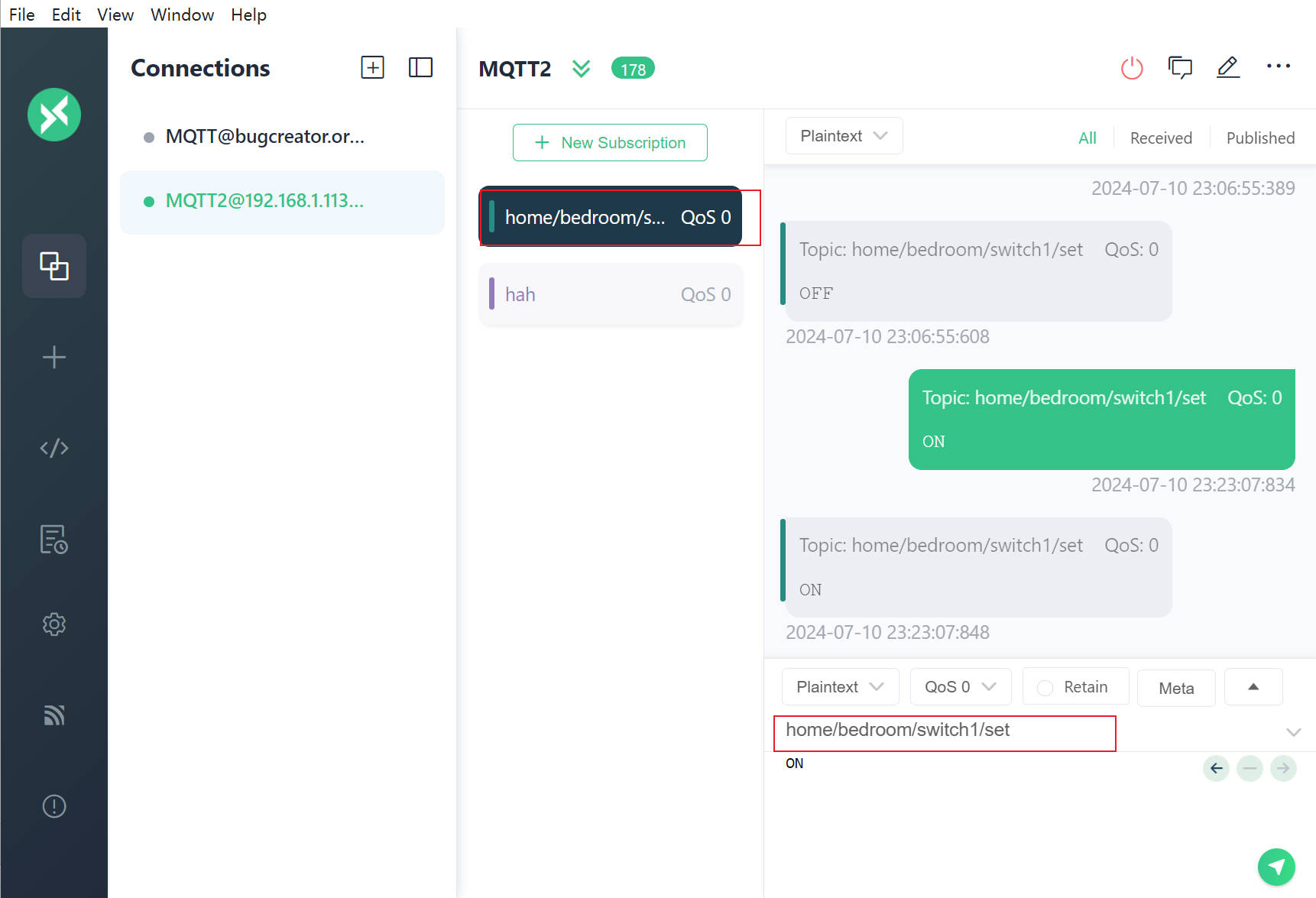Open more options ellipsis menu
1316x898 pixels.
pyautogui.click(x=1279, y=66)
